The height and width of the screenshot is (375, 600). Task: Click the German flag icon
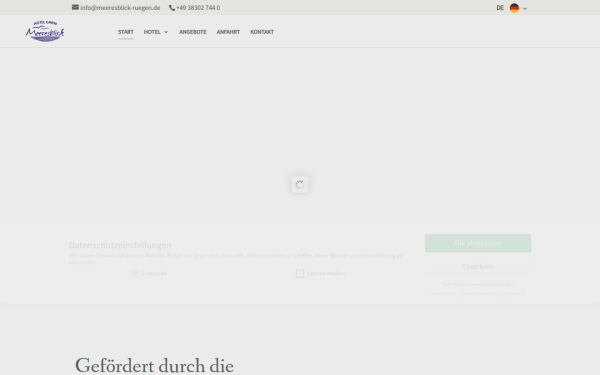click(514, 8)
